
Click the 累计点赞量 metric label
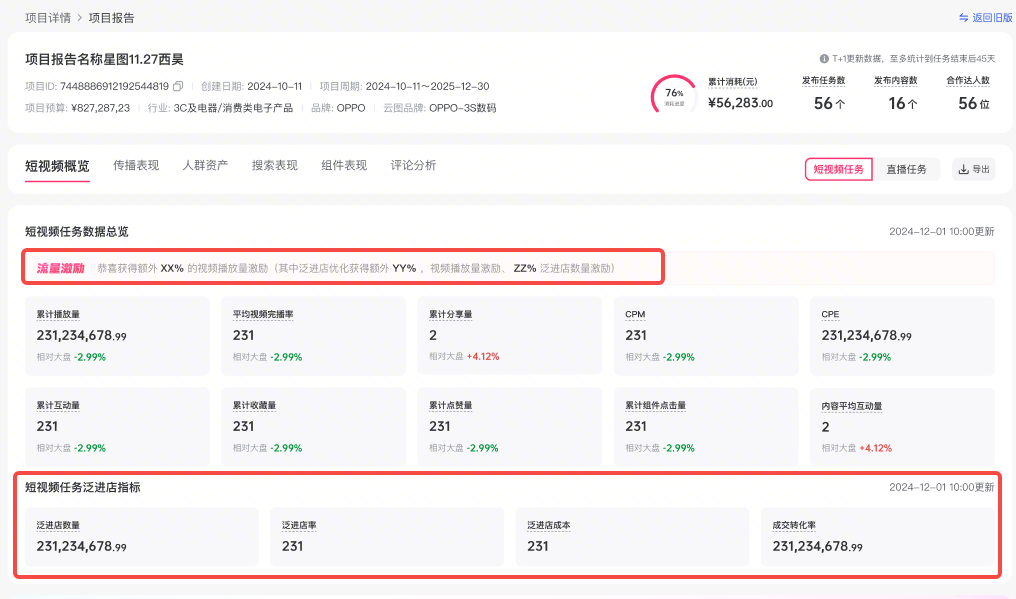point(450,406)
